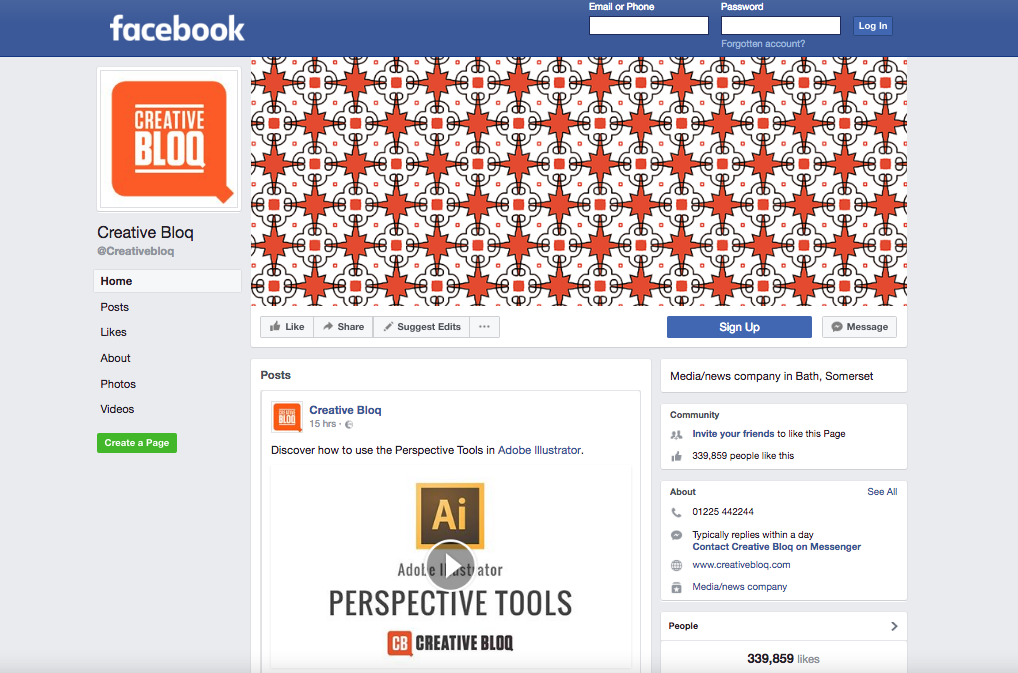Click the Log In button

click(x=873, y=25)
